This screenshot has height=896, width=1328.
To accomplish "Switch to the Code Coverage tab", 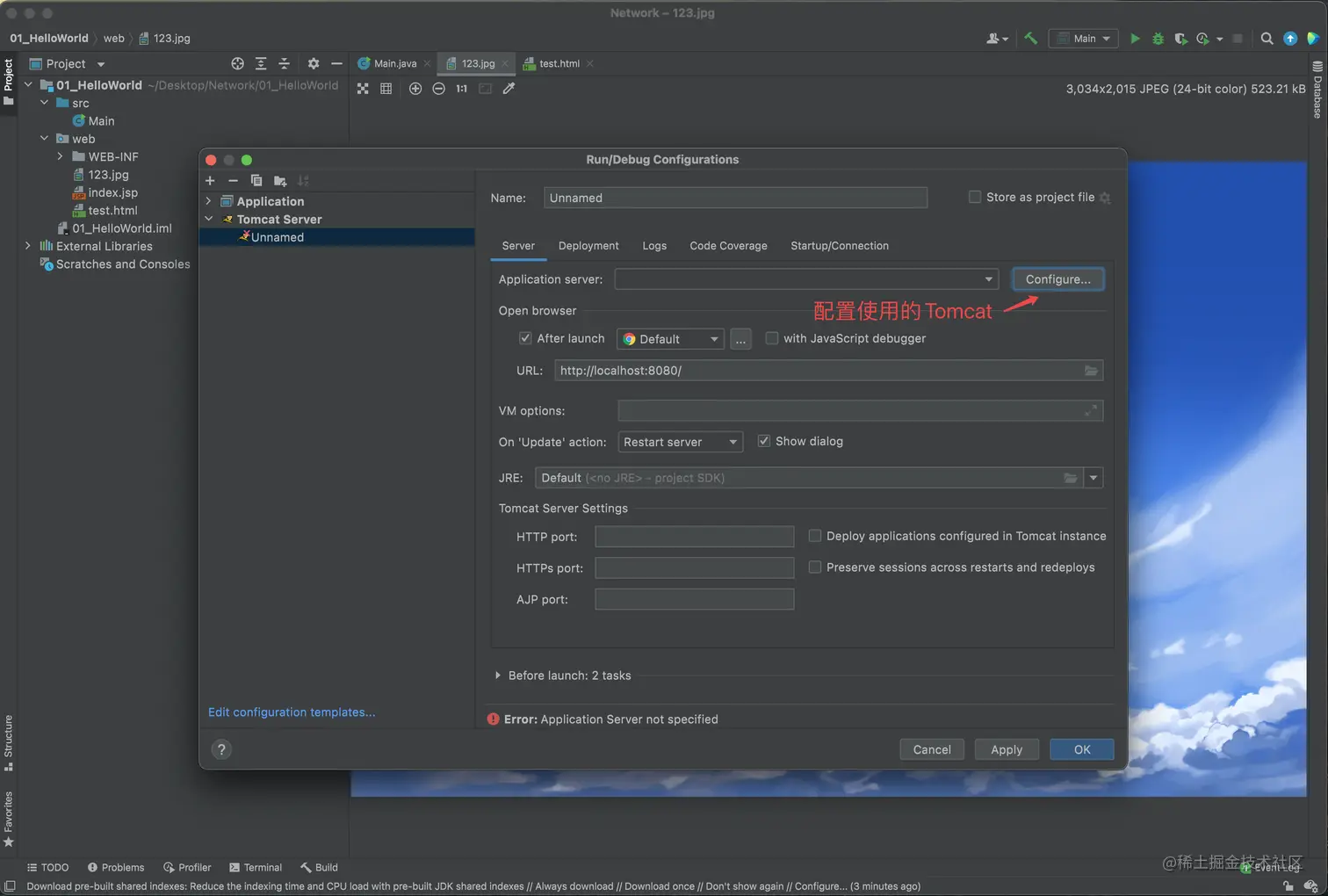I will tap(728, 246).
